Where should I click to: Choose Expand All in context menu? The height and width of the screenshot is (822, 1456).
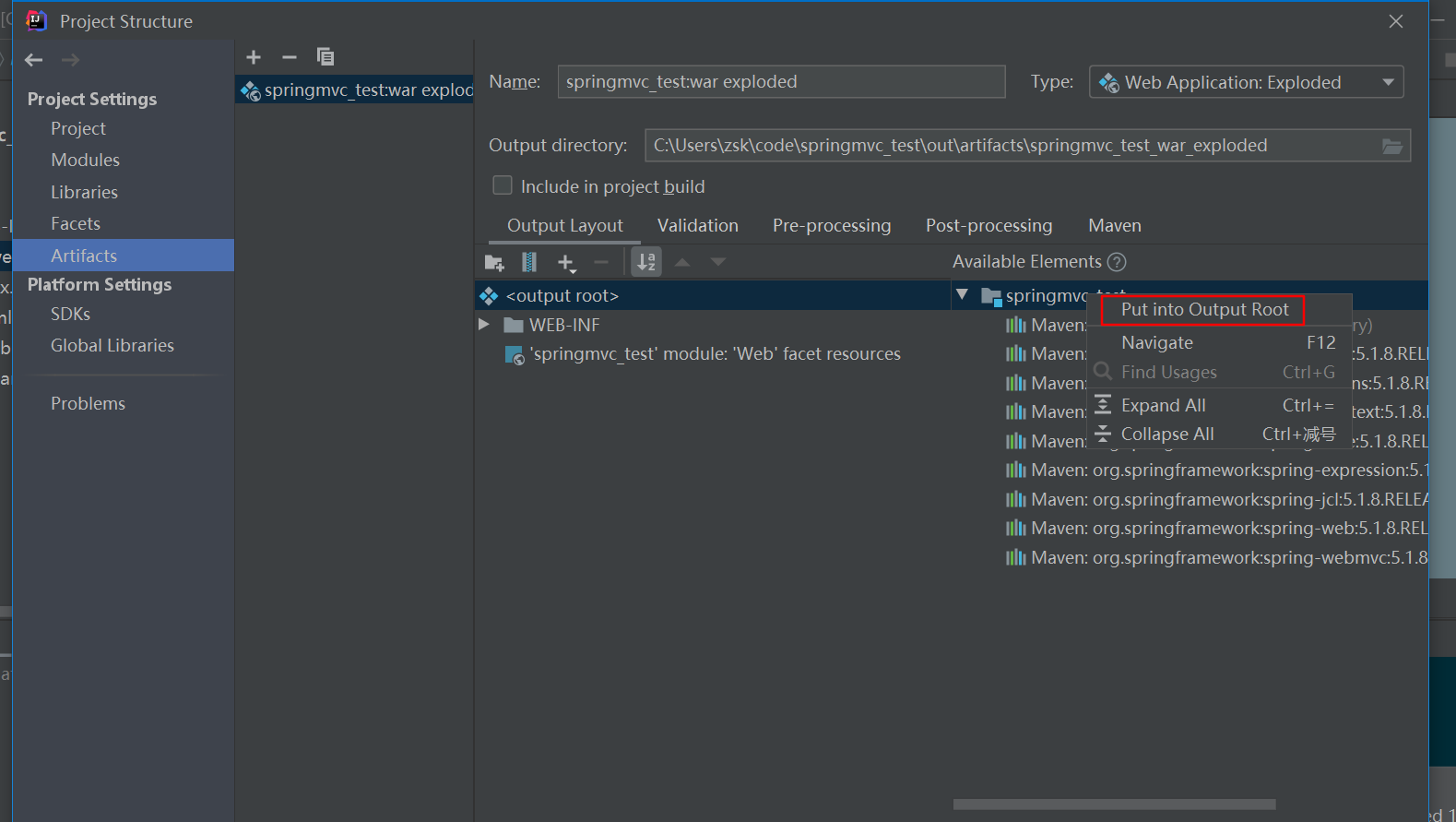(1219, 406)
